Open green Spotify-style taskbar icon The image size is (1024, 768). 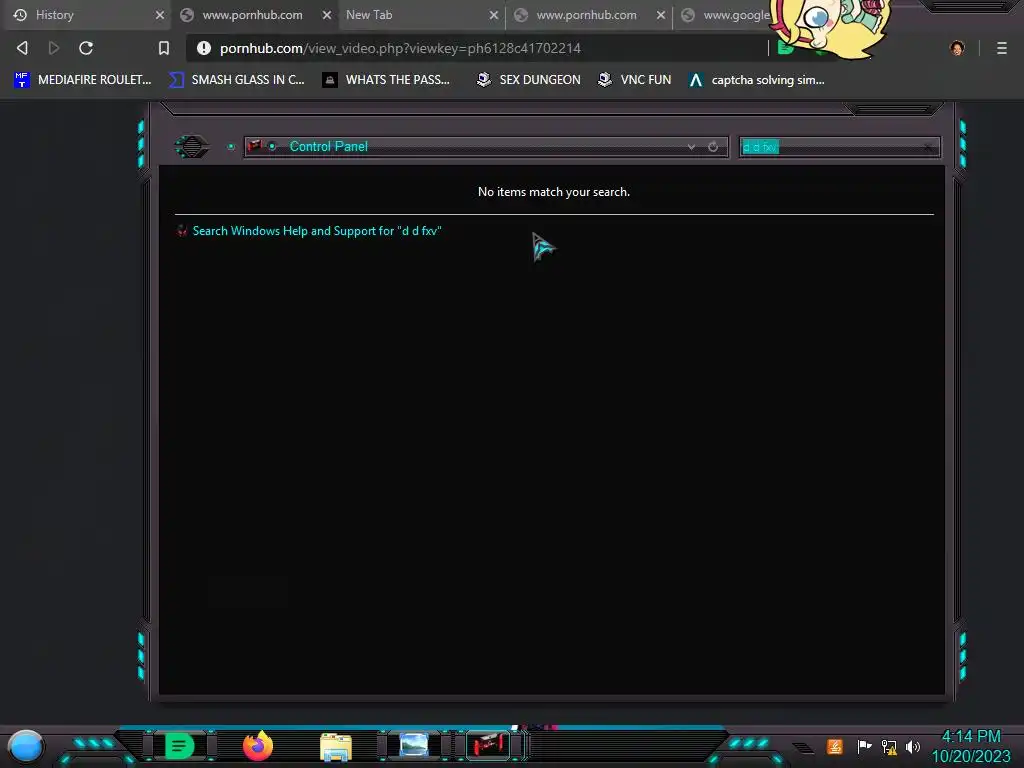(180, 746)
